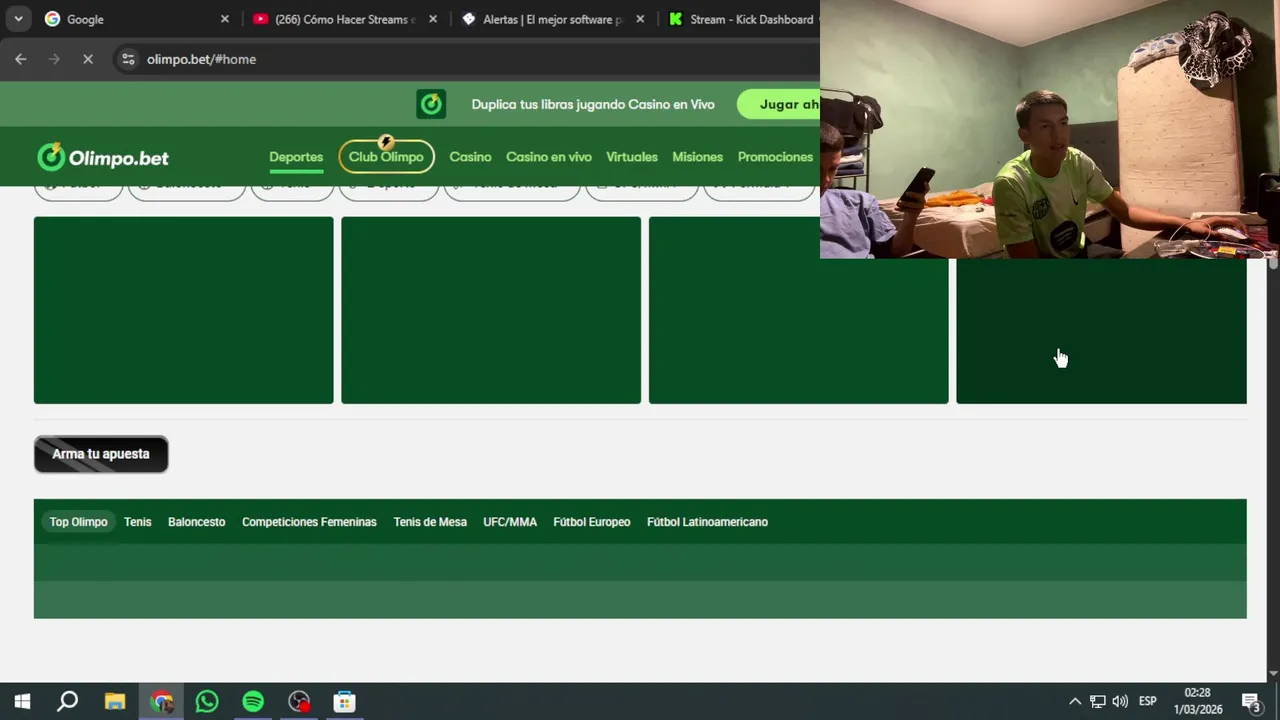Select the Fútbol Europeo tab
Image resolution: width=1280 pixels, height=720 pixels.
(592, 522)
